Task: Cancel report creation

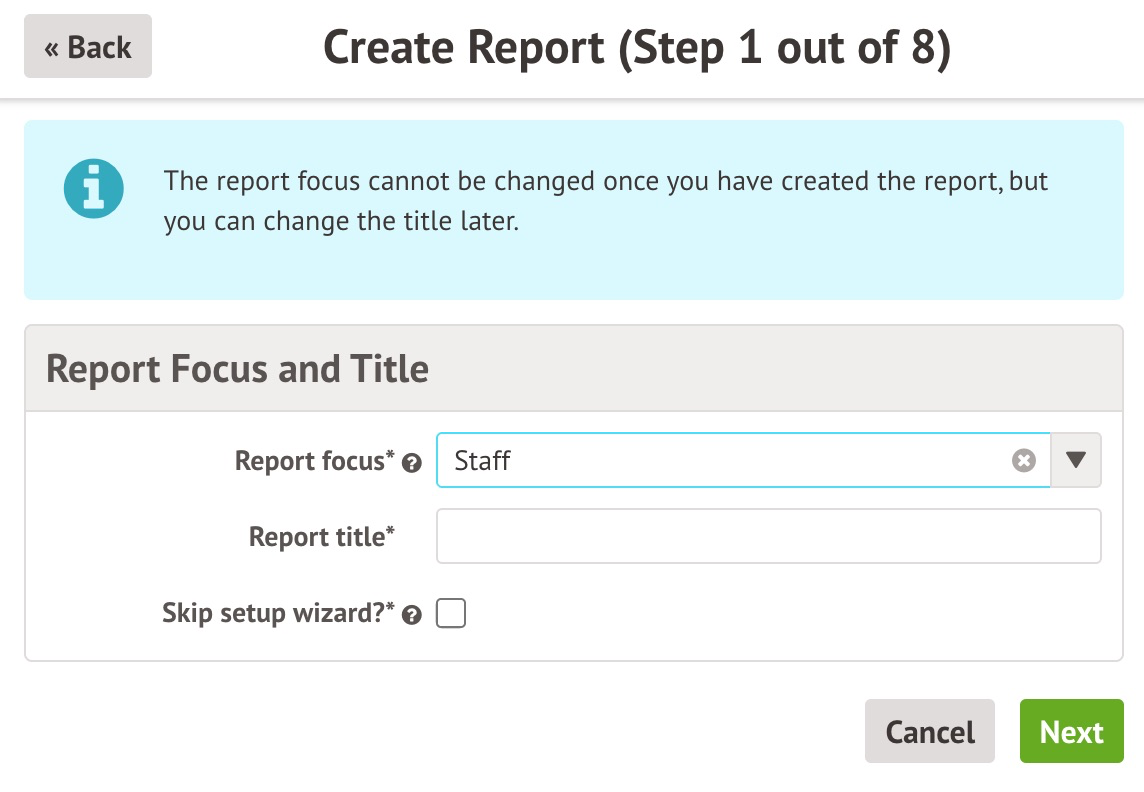Action: click(x=929, y=732)
